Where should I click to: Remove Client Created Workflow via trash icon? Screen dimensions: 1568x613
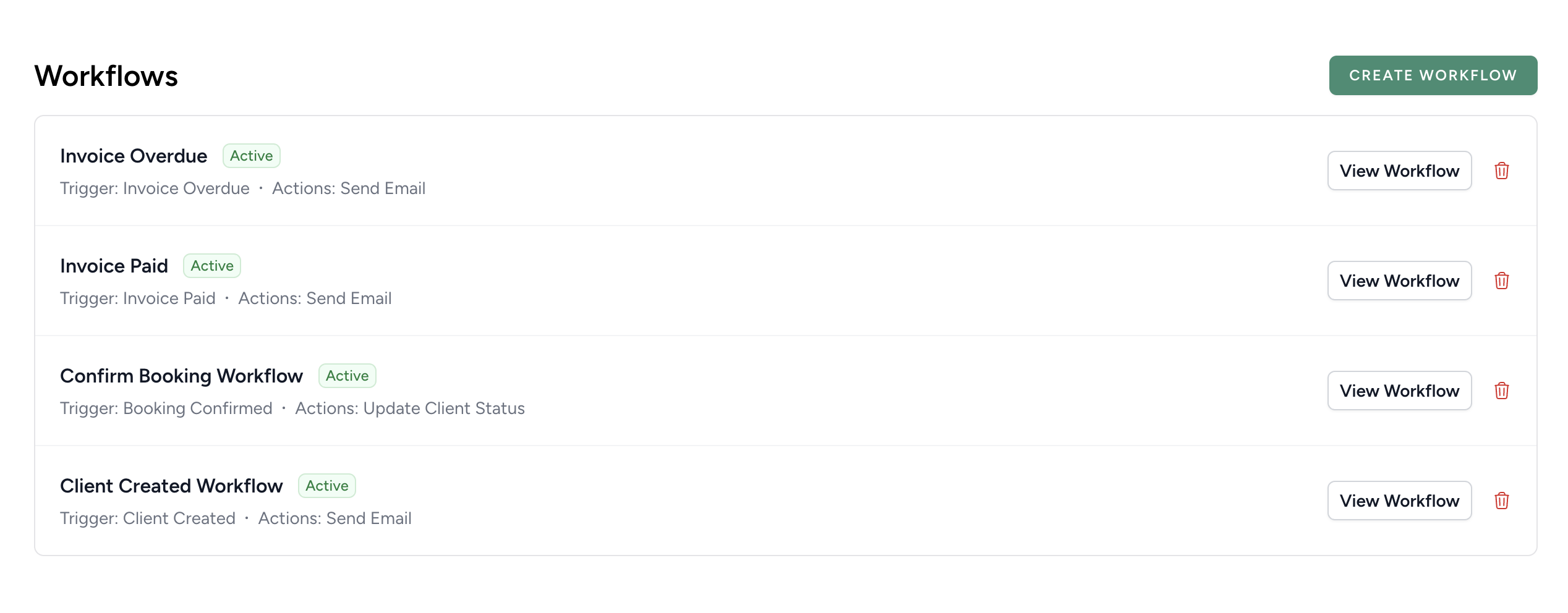click(1502, 501)
